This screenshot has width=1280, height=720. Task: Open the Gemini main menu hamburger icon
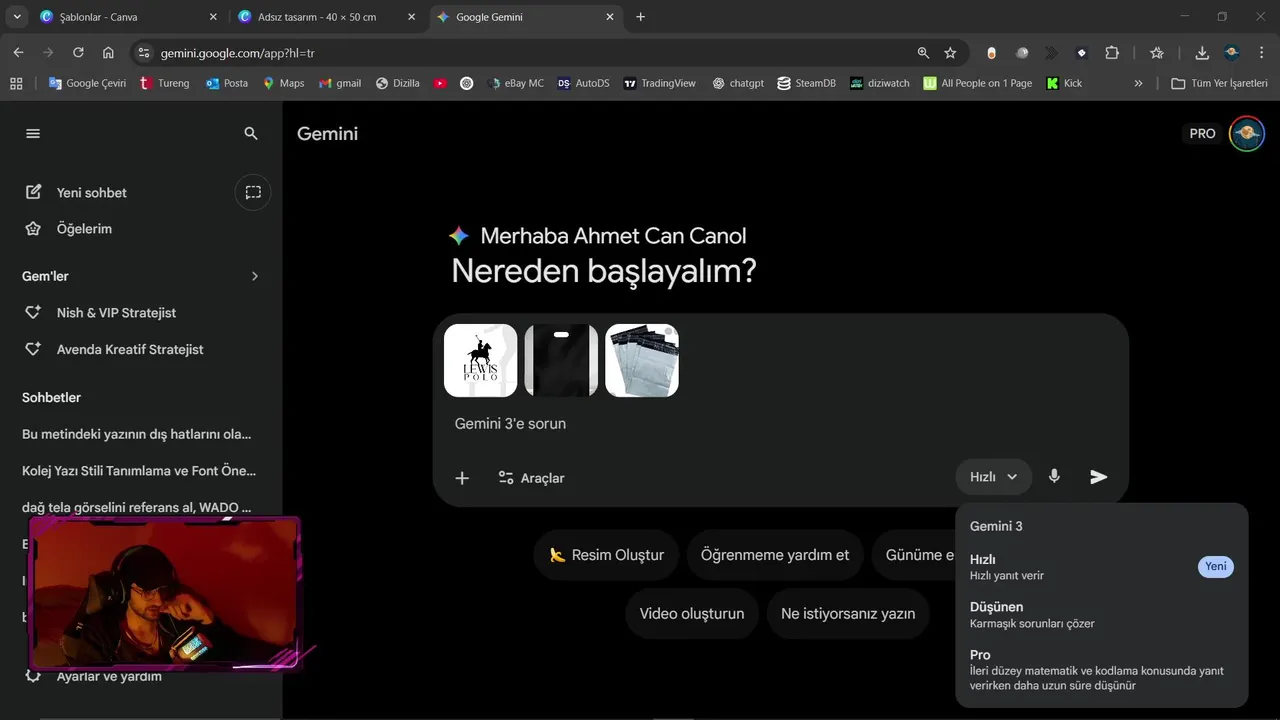(33, 133)
